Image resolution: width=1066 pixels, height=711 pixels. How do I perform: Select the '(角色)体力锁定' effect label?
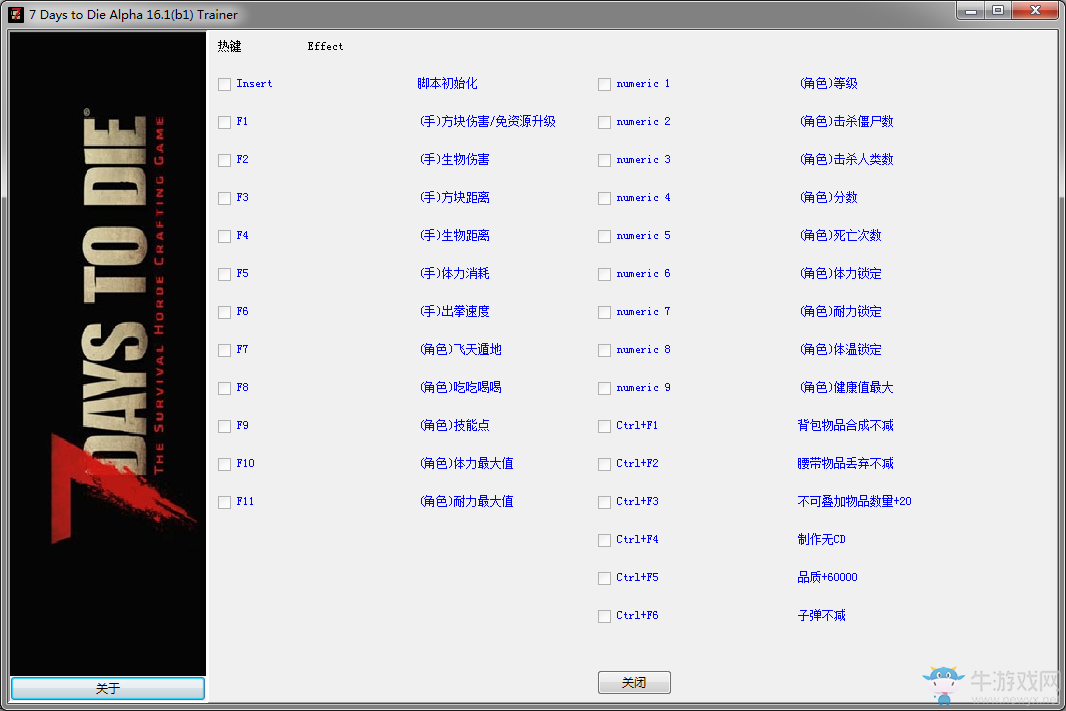[x=840, y=274]
